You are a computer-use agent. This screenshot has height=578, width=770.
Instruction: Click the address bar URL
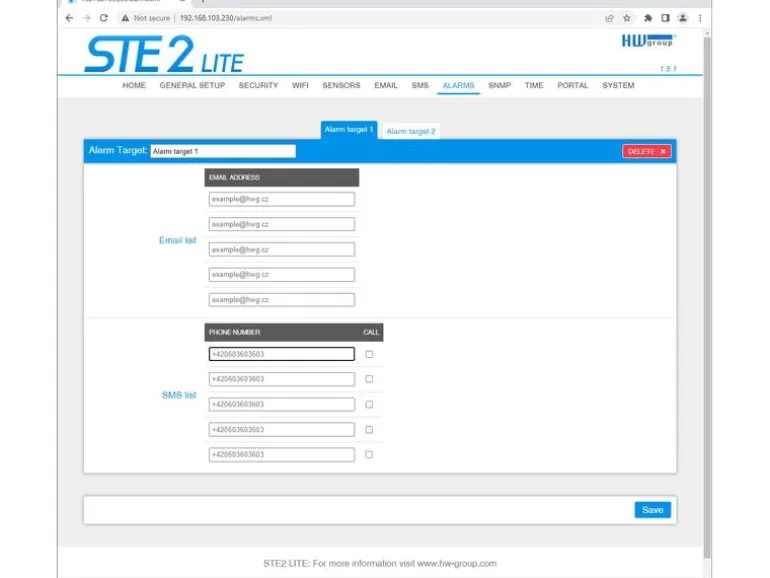pos(225,18)
